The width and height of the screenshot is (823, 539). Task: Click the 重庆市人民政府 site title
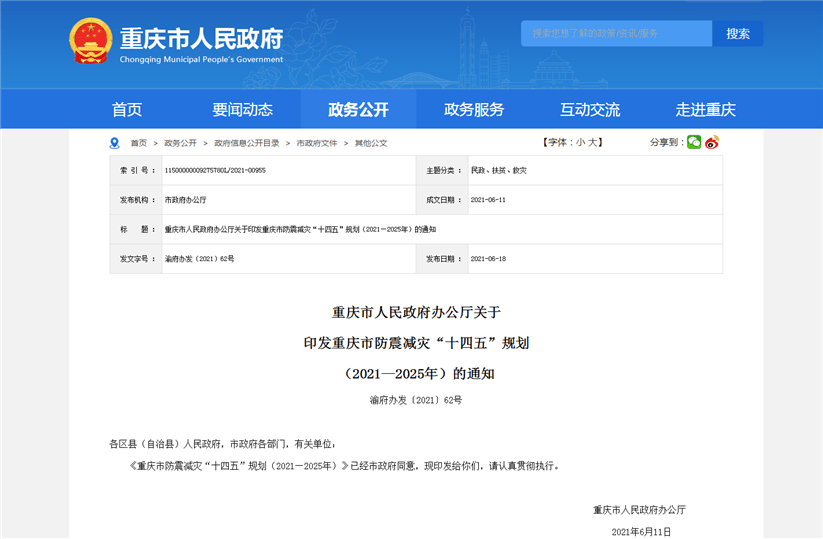[x=201, y=38]
